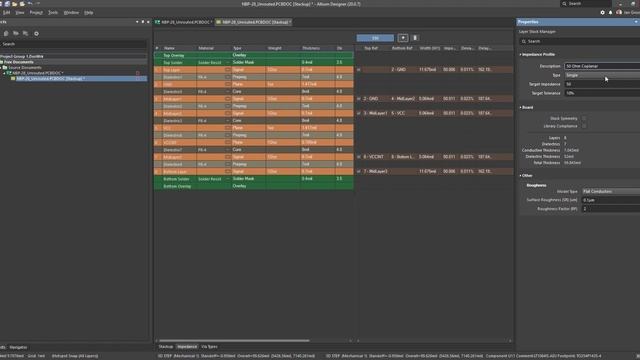Viewport: 640px width, 360px height.
Task: Edit the Roughness Factor field
Action: coord(611,209)
